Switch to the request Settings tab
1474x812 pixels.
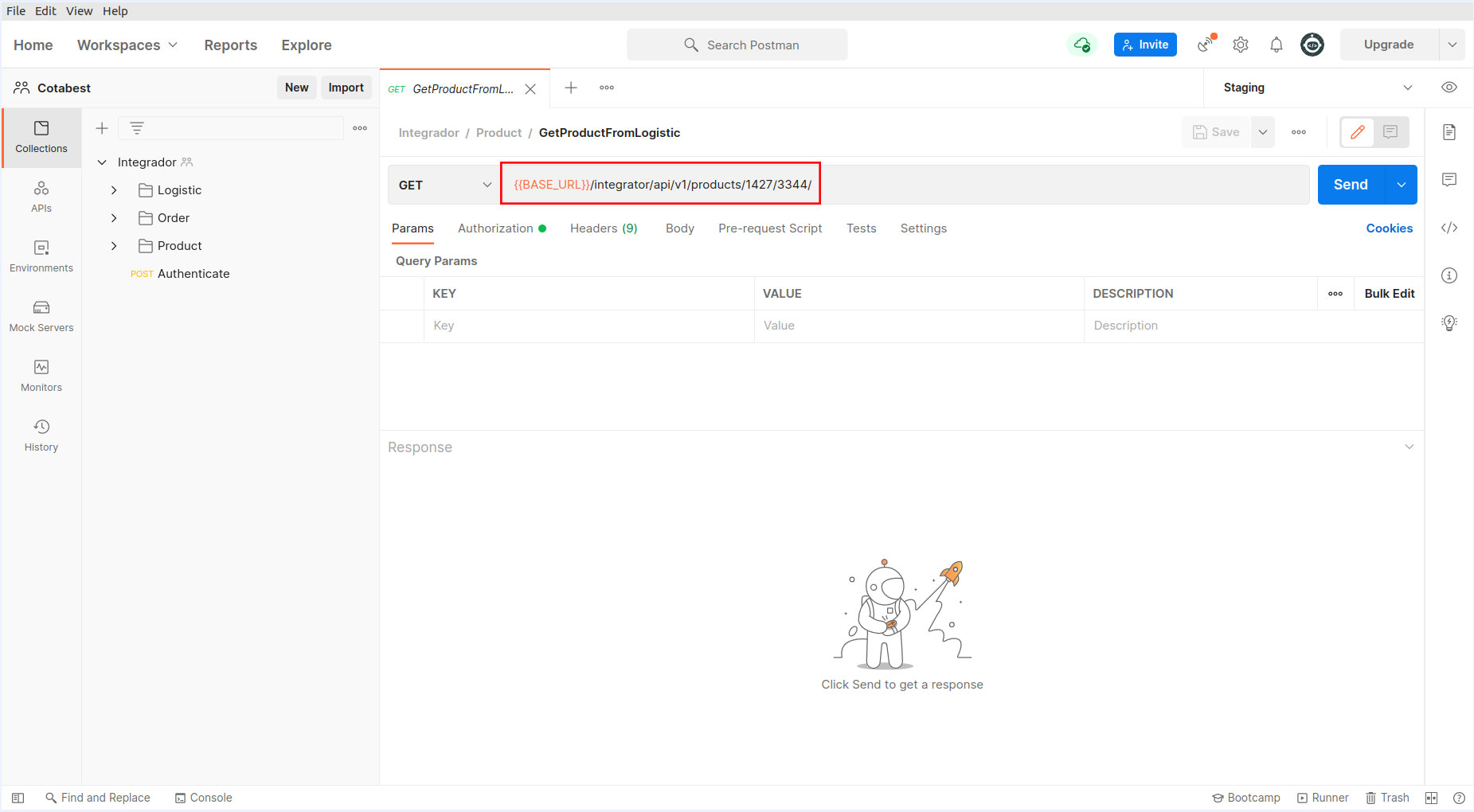(x=924, y=228)
